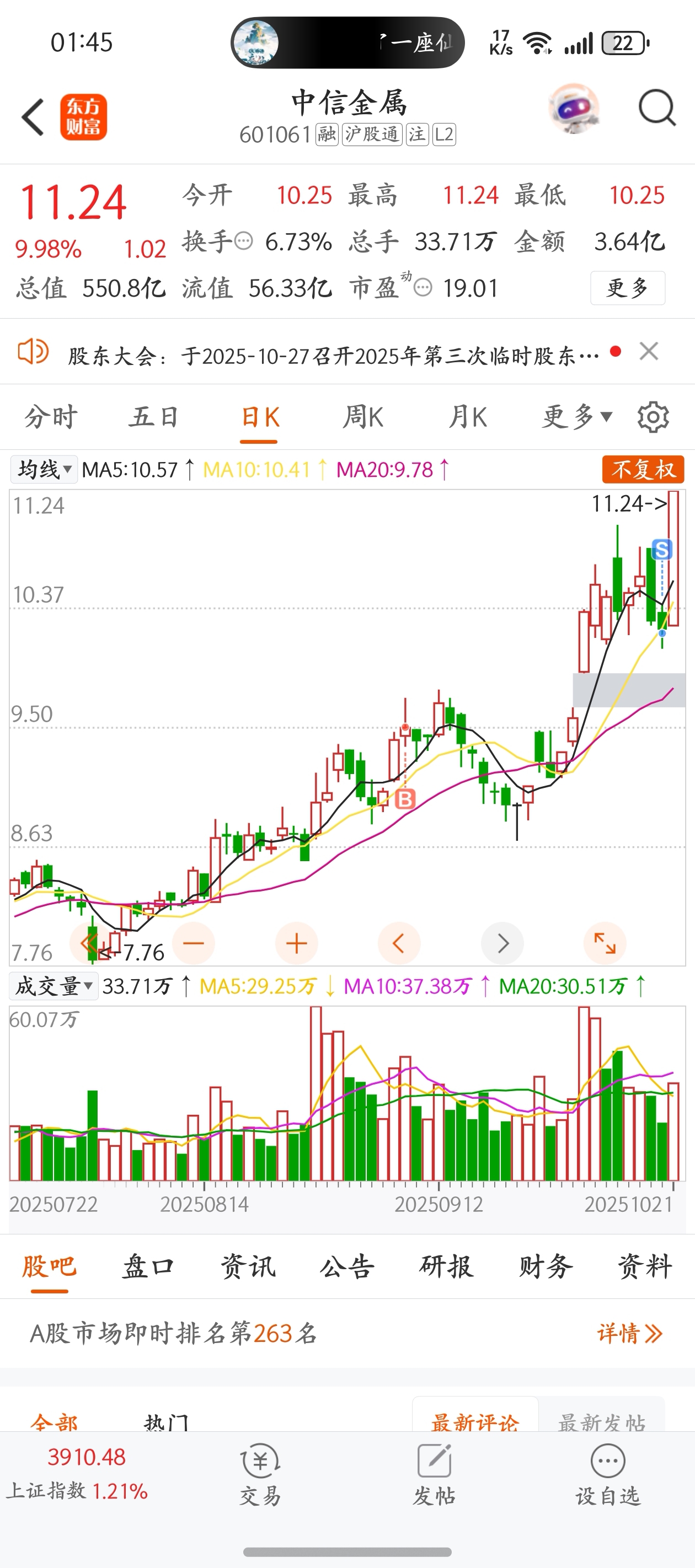This screenshot has height=1568, width=695.
Task: Move chart right with gray arrow
Action: tap(502, 943)
